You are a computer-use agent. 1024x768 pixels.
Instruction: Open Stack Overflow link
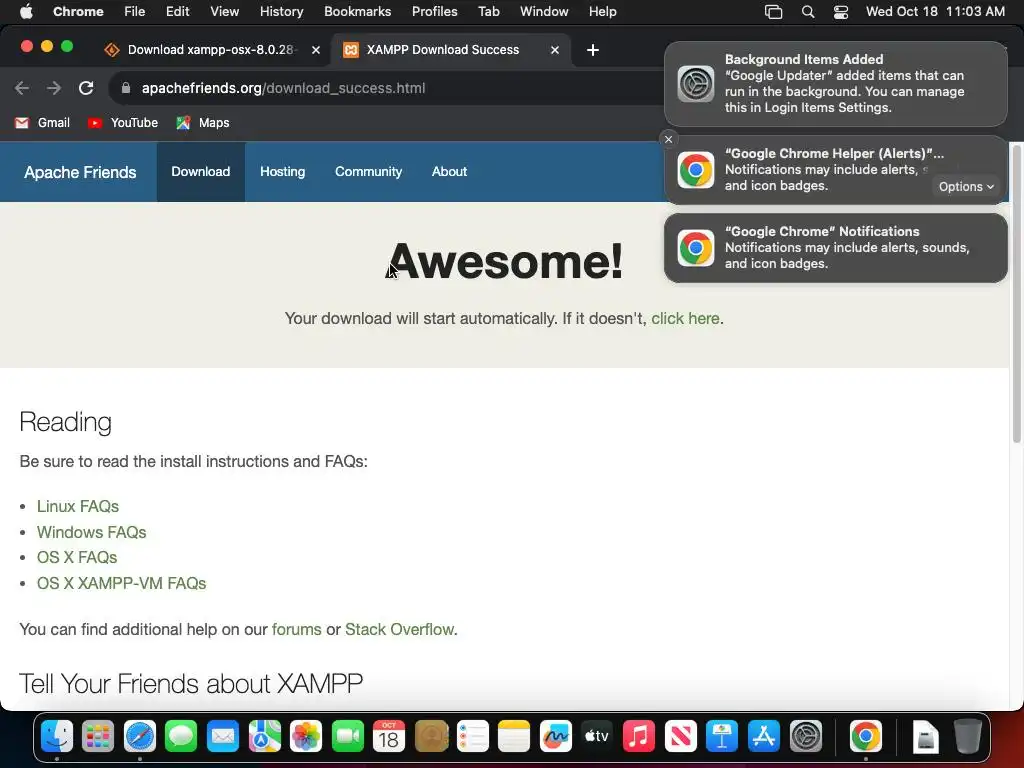tap(399, 629)
